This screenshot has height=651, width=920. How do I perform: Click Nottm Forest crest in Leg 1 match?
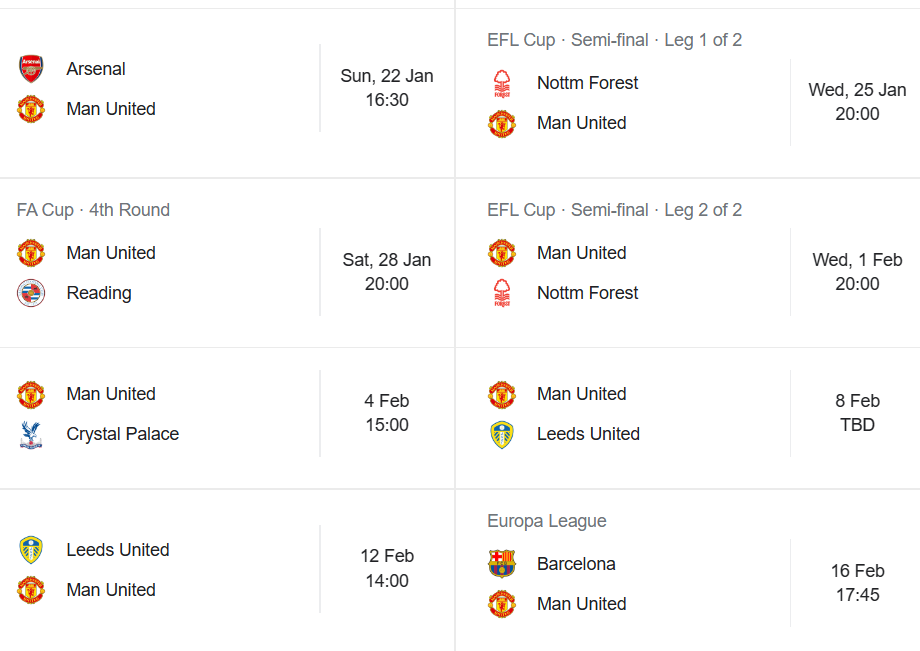(502, 83)
